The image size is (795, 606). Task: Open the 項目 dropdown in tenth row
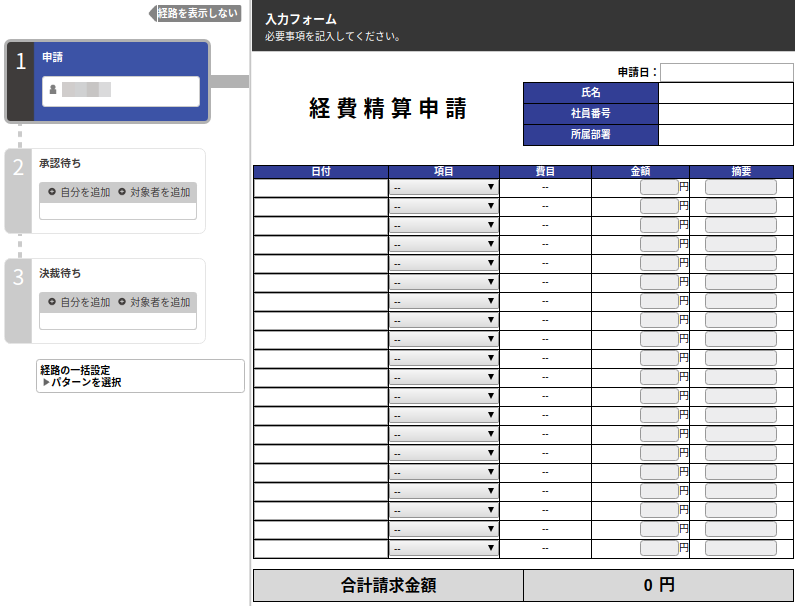(444, 359)
